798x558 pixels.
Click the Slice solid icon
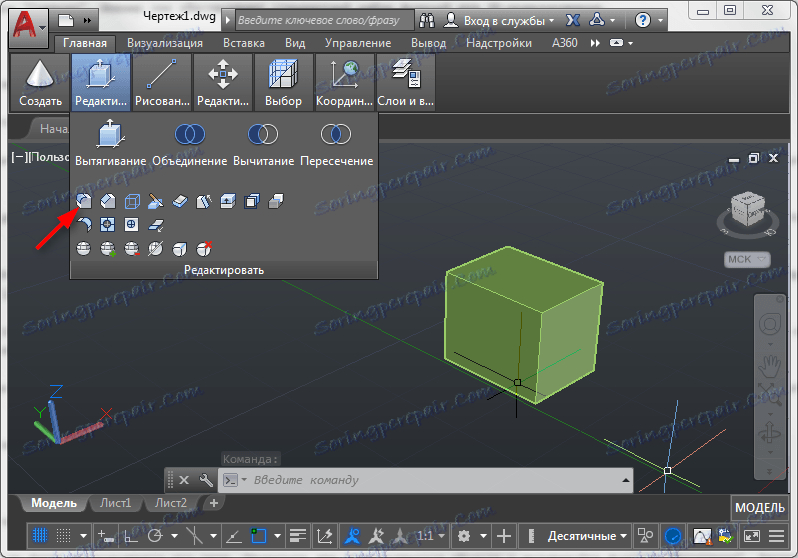(x=156, y=202)
